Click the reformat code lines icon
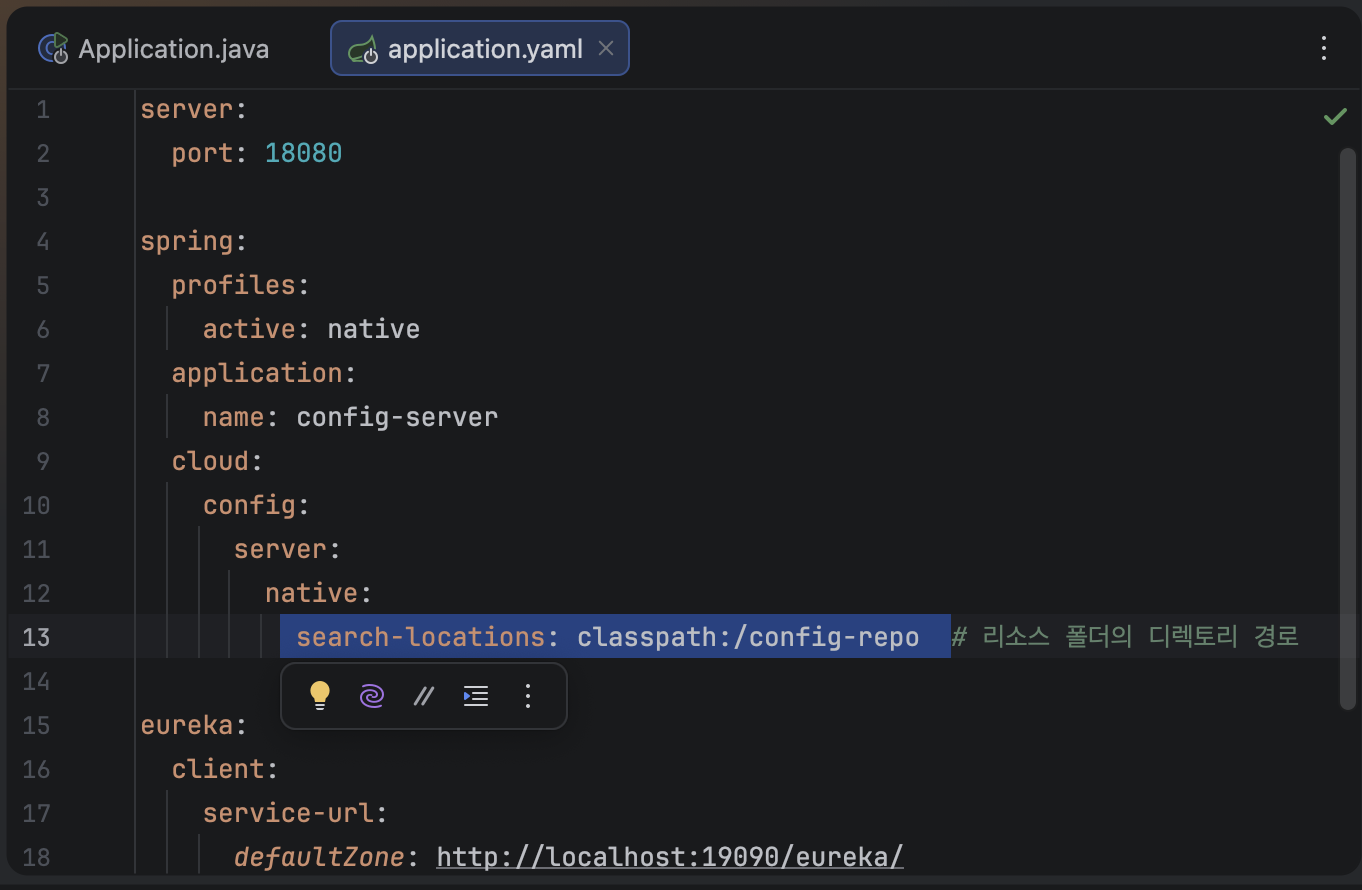The height and width of the screenshot is (890, 1362). (476, 696)
